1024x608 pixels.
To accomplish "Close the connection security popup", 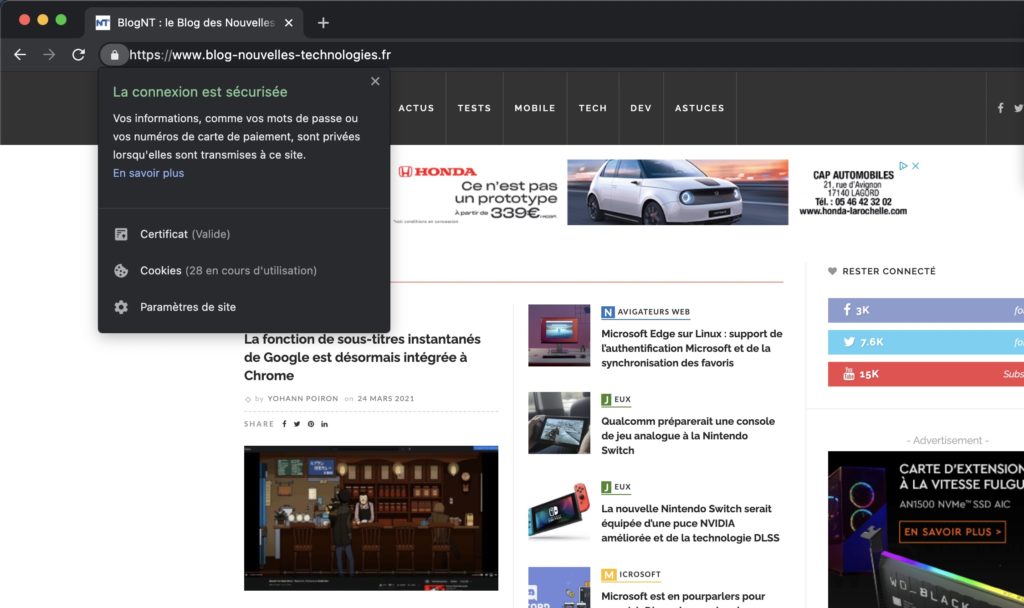I will (x=375, y=81).
